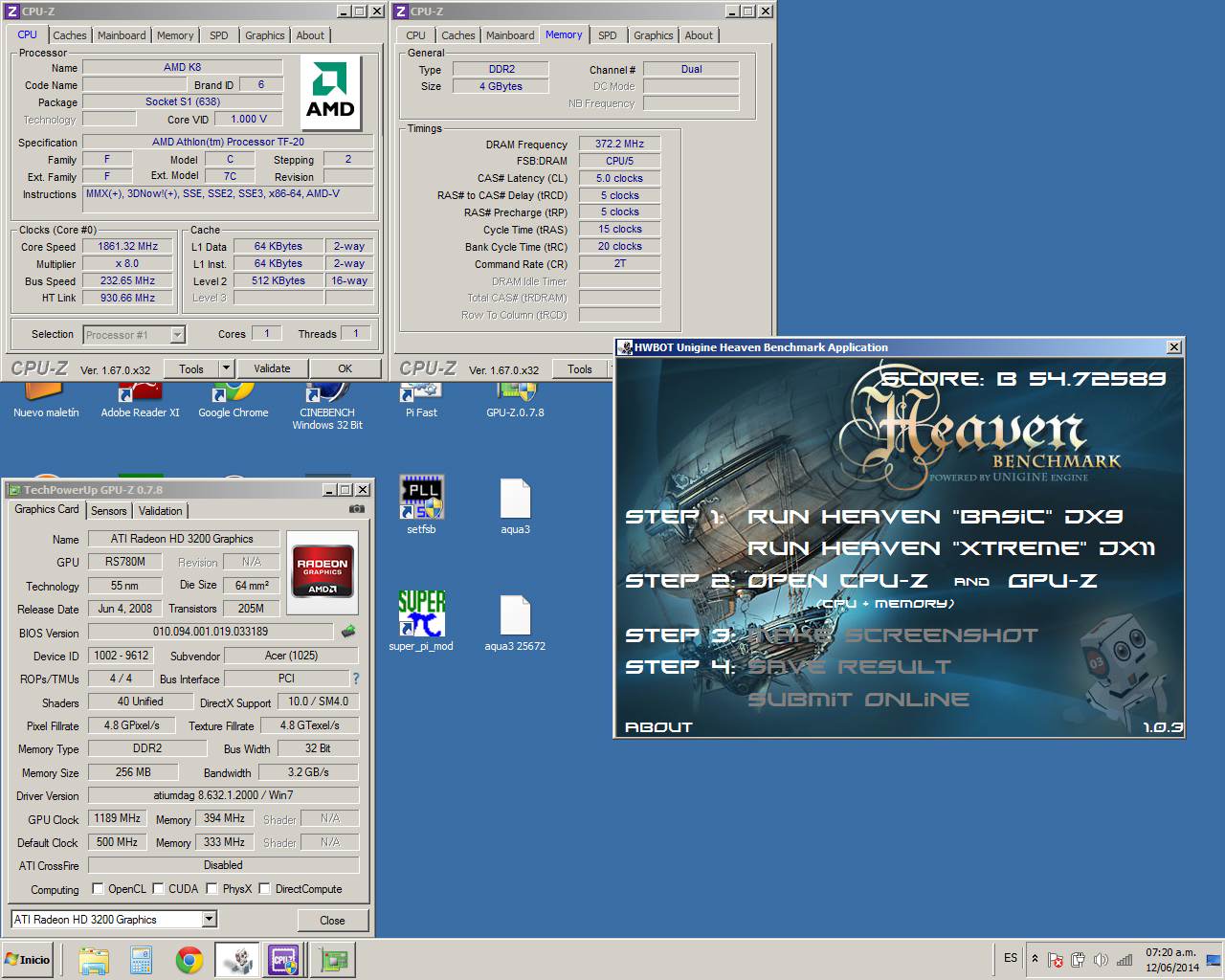Switch to the Validation tab in GPU-Z
Viewport: 1225px width, 980px height.
point(160,511)
